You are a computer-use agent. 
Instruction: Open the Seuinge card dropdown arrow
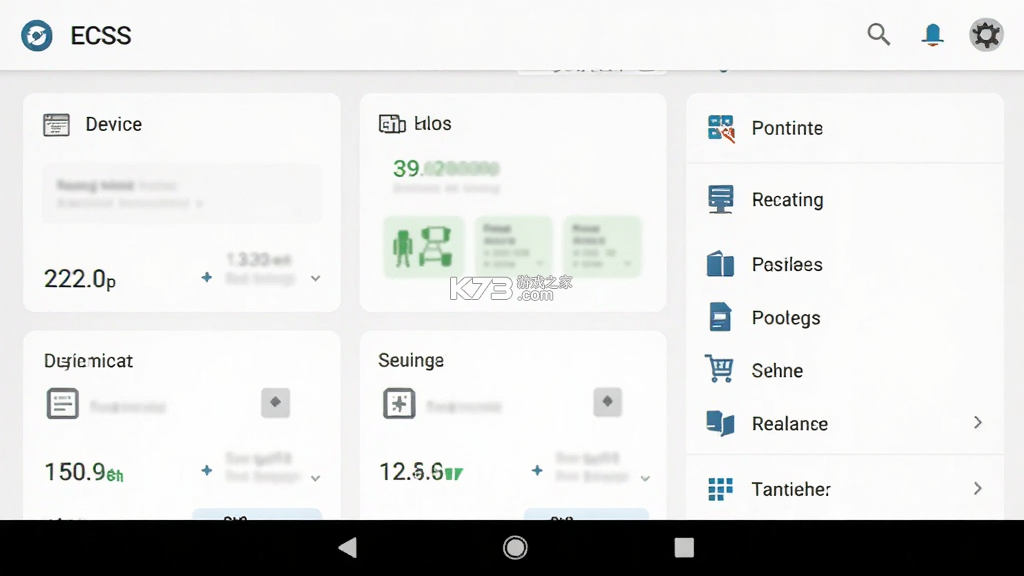(645, 478)
